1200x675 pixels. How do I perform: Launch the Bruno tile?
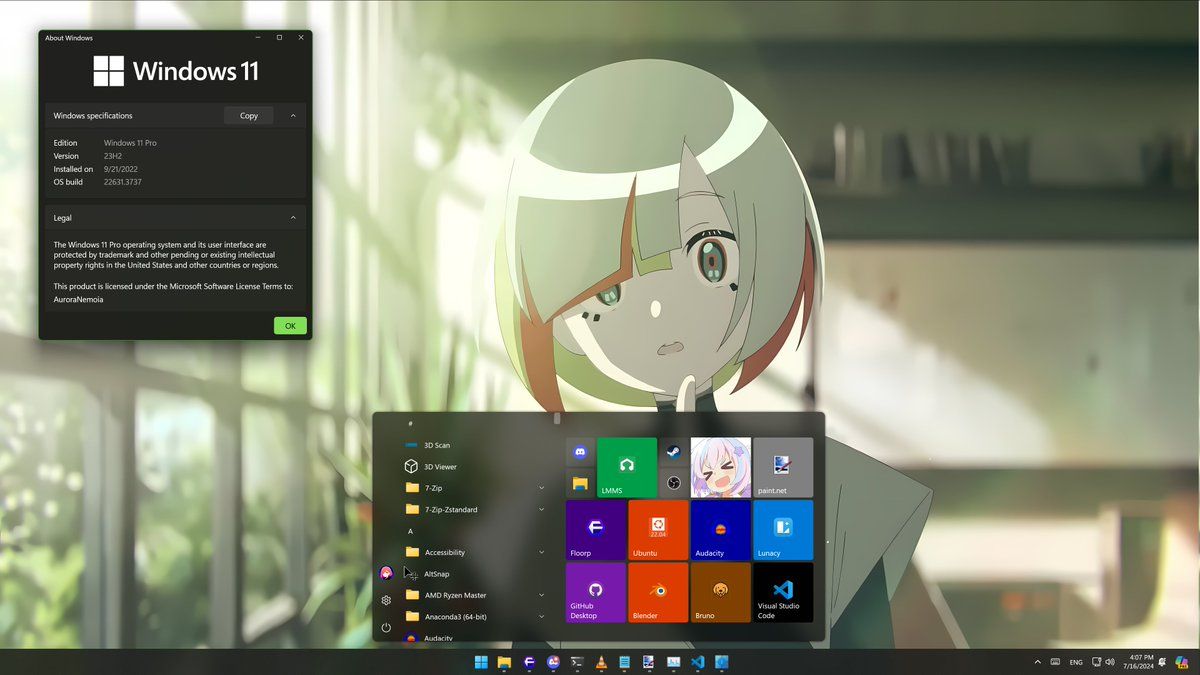(720, 592)
